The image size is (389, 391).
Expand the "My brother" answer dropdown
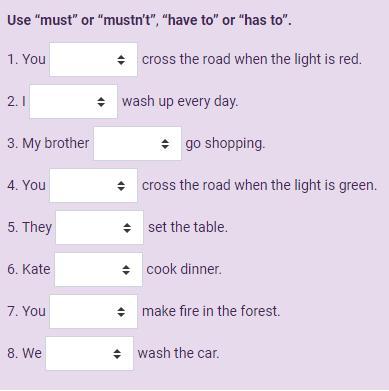[x=137, y=143]
